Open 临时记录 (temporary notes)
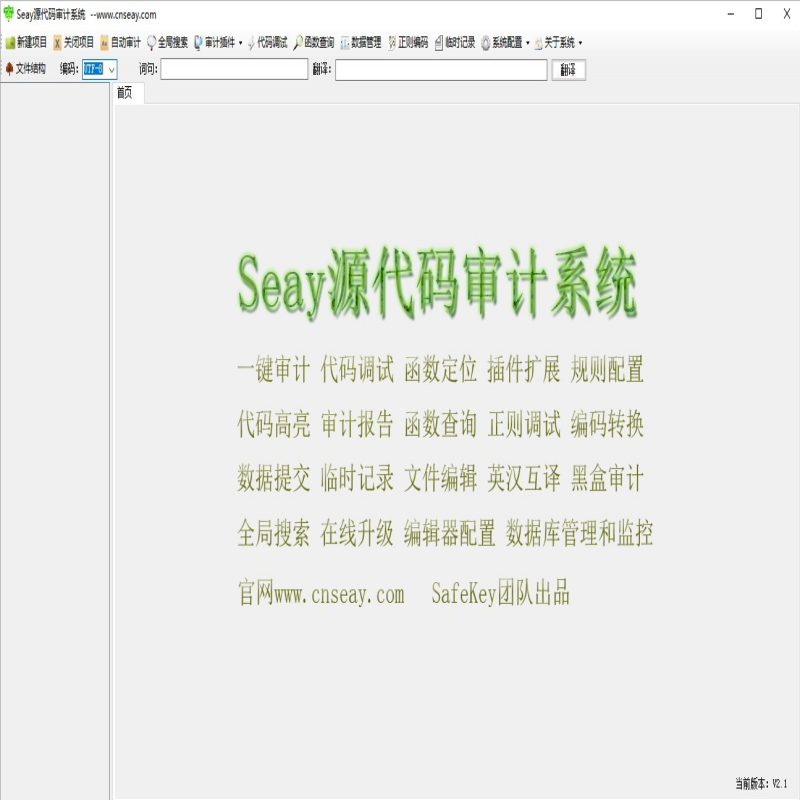The image size is (800, 800). 455,42
